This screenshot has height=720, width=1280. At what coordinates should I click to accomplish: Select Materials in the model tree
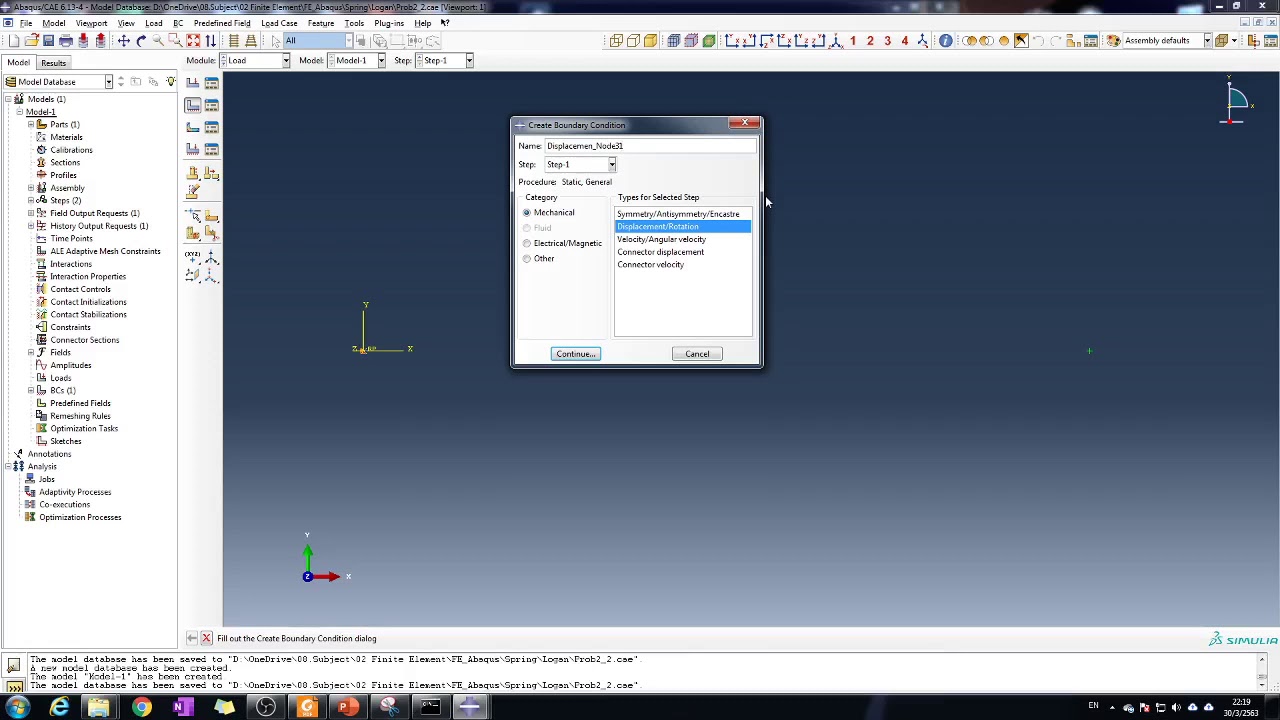[x=66, y=137]
